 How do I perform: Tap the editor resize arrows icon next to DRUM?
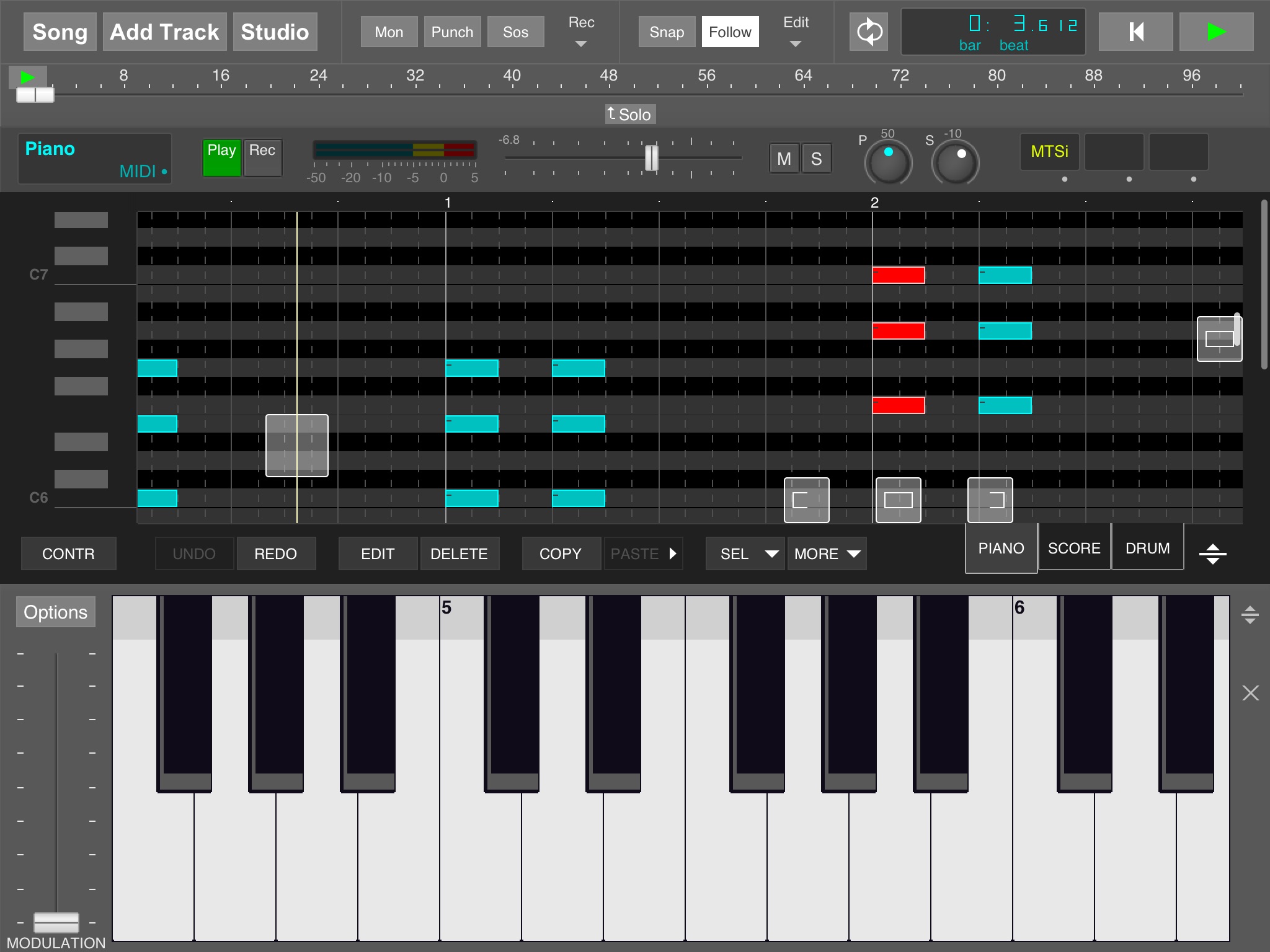click(1212, 553)
